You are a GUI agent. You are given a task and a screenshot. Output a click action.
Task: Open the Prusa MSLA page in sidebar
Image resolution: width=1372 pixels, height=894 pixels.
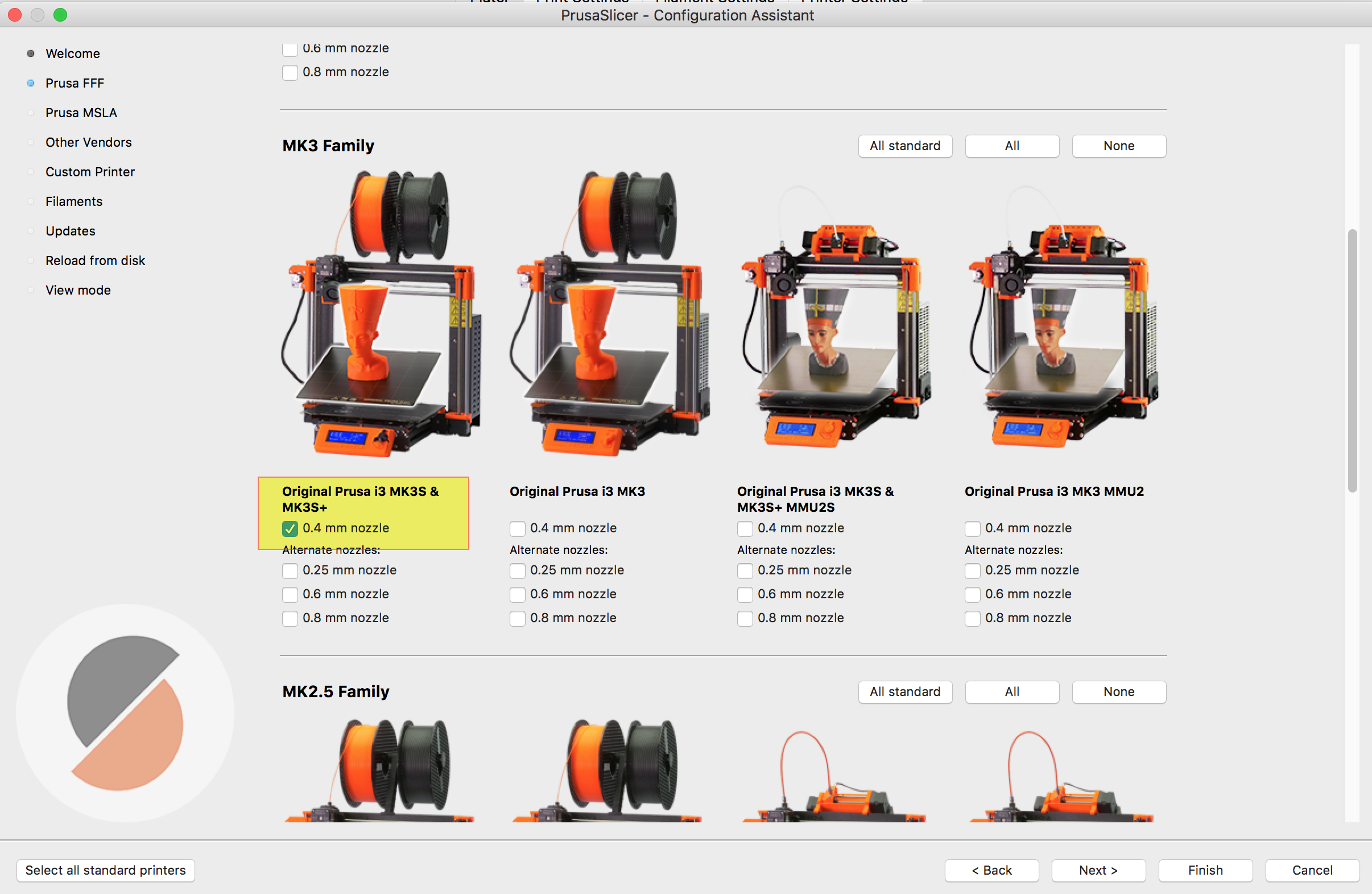point(81,113)
